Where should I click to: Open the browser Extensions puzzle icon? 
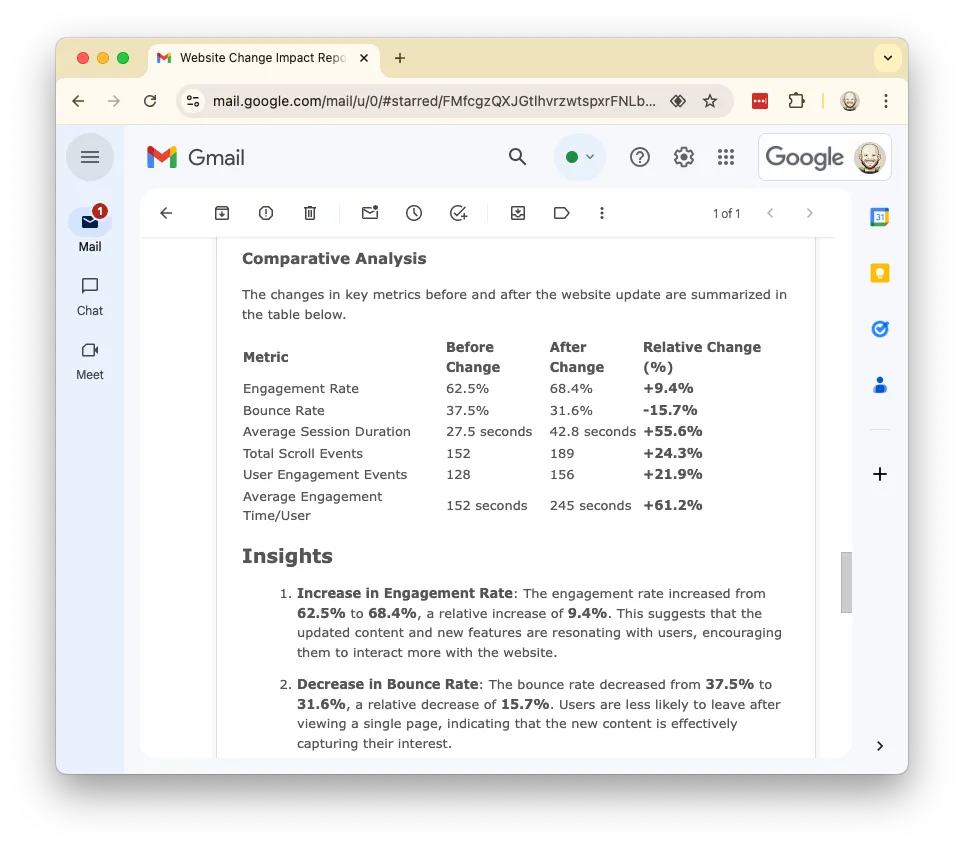796,101
